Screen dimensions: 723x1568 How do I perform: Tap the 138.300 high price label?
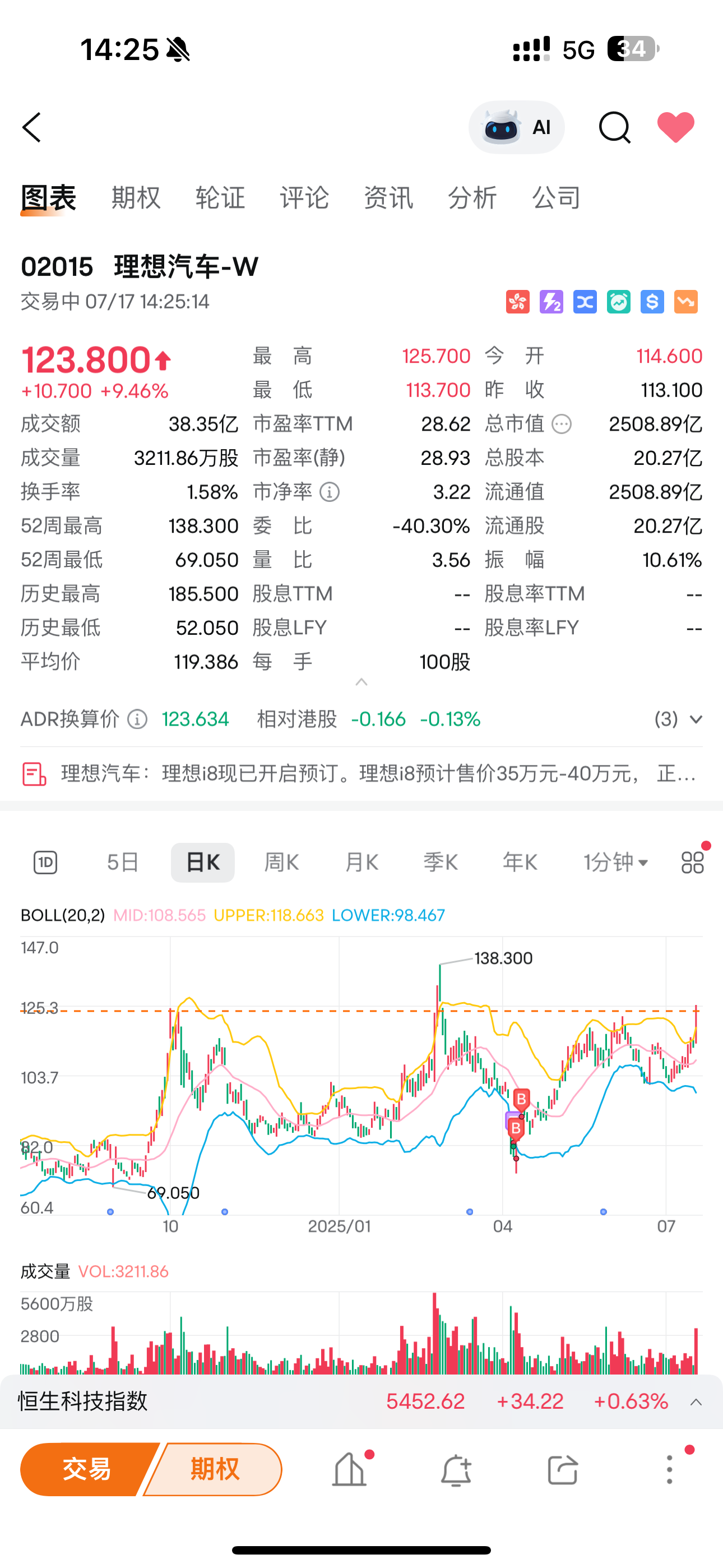[x=503, y=958]
